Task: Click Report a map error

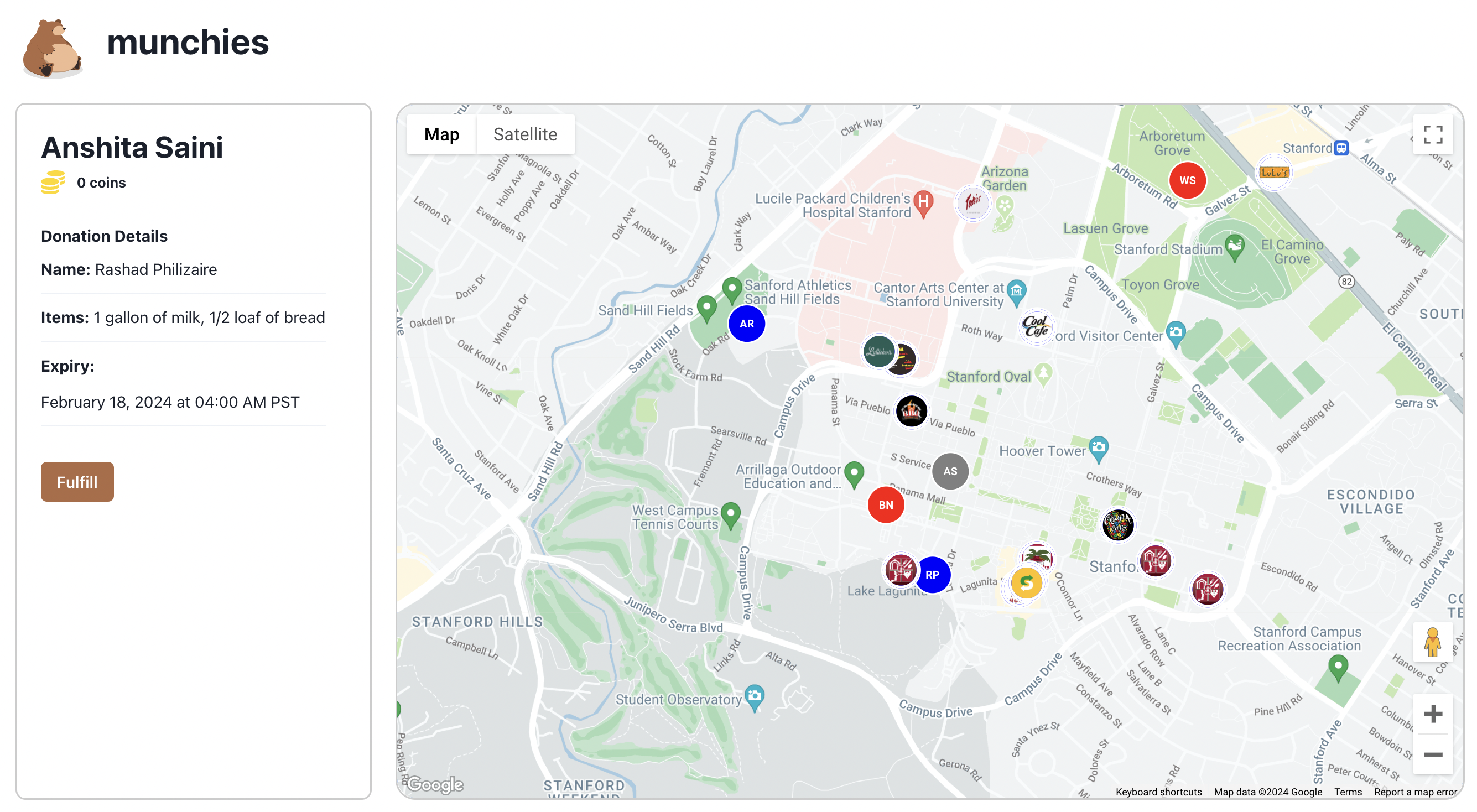Action: pos(1414,792)
